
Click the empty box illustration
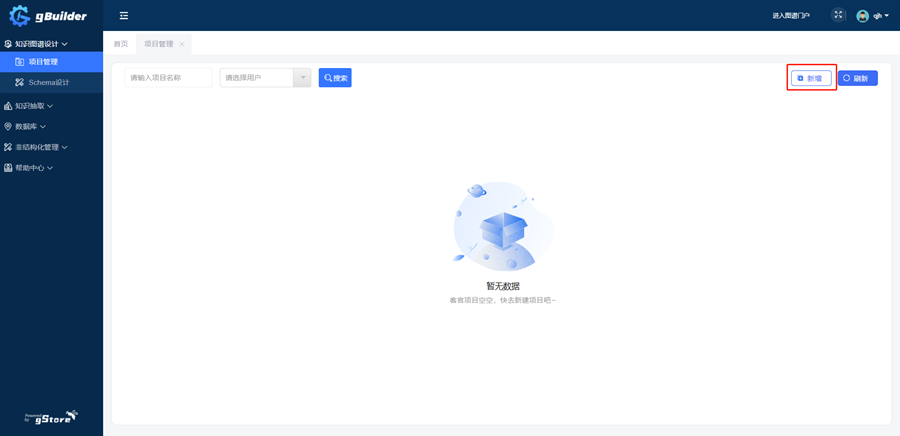pyautogui.click(x=503, y=228)
